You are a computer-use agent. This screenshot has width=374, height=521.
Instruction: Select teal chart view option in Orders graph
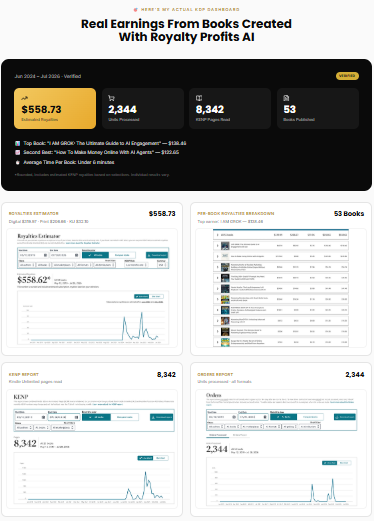click(x=330, y=463)
